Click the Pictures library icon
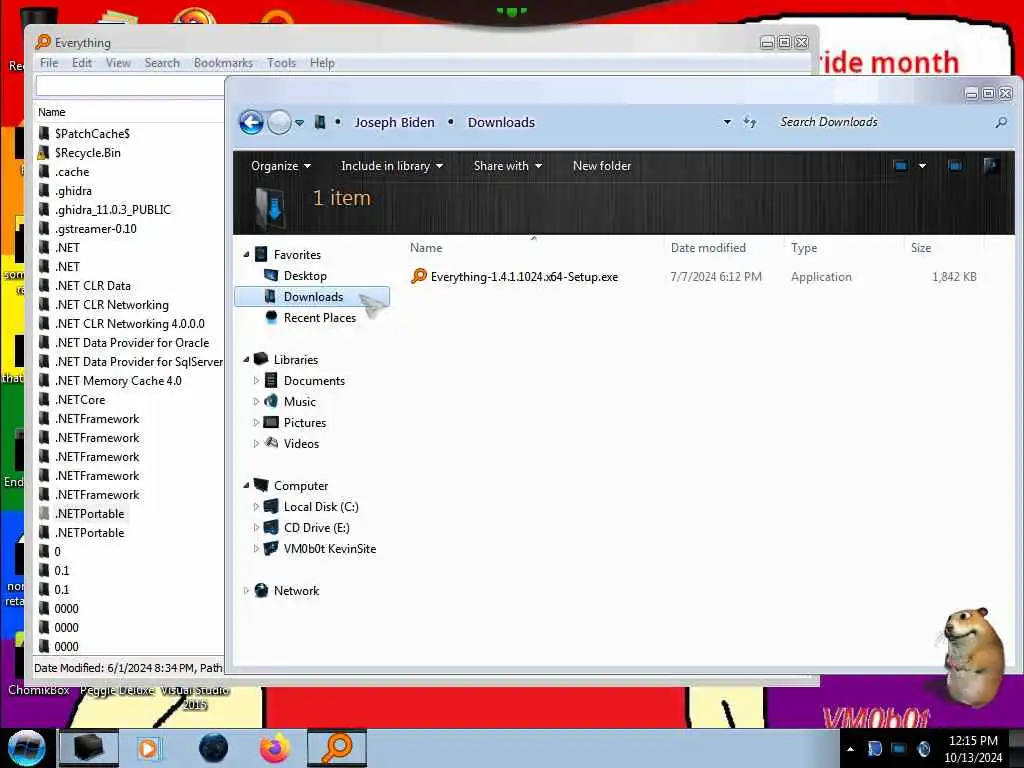 coord(271,423)
